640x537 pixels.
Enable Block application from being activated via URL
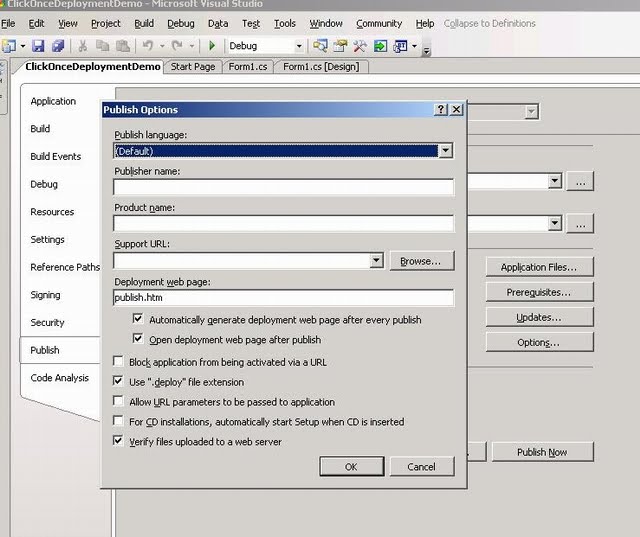pos(118,361)
